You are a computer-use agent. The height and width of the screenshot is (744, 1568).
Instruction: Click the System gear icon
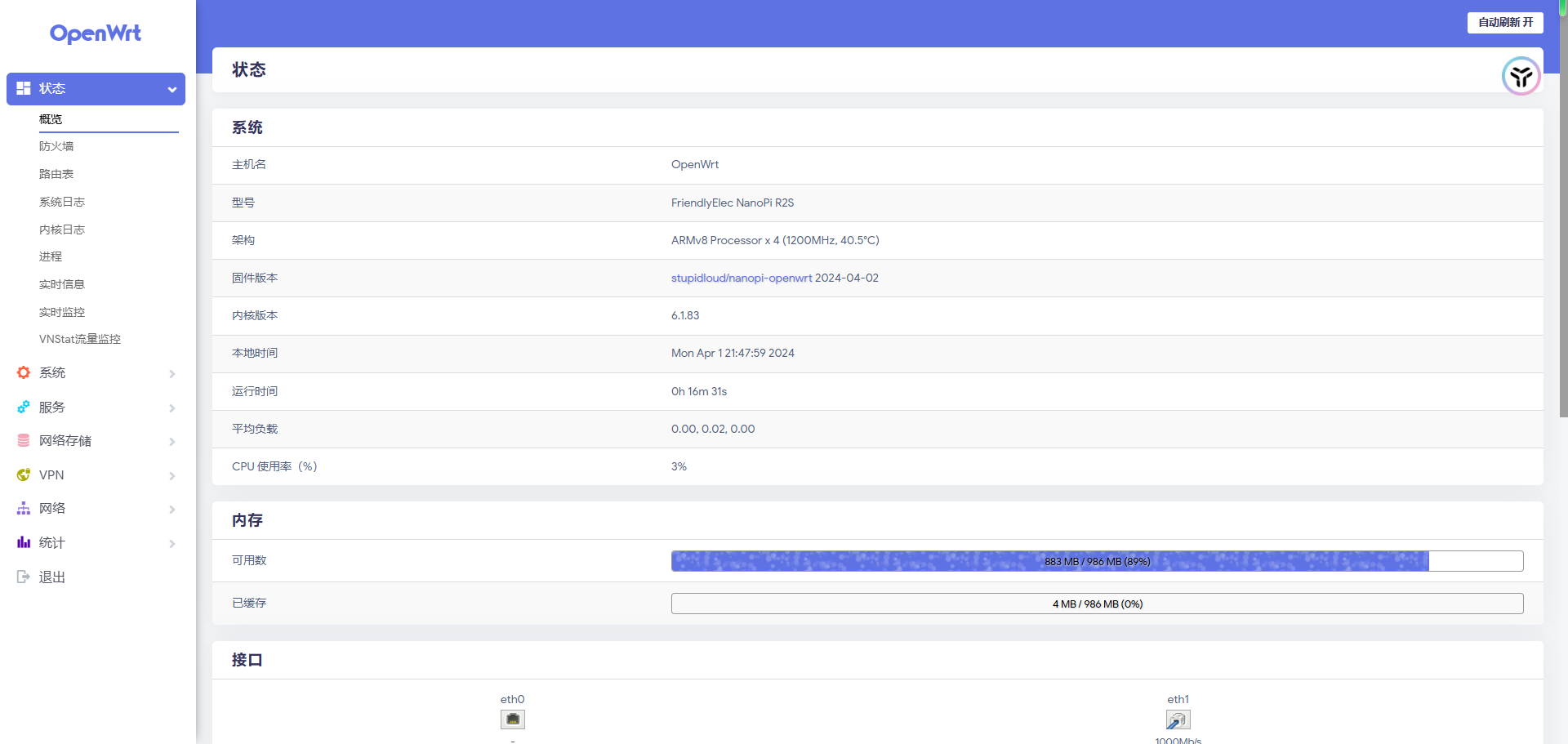coord(24,372)
